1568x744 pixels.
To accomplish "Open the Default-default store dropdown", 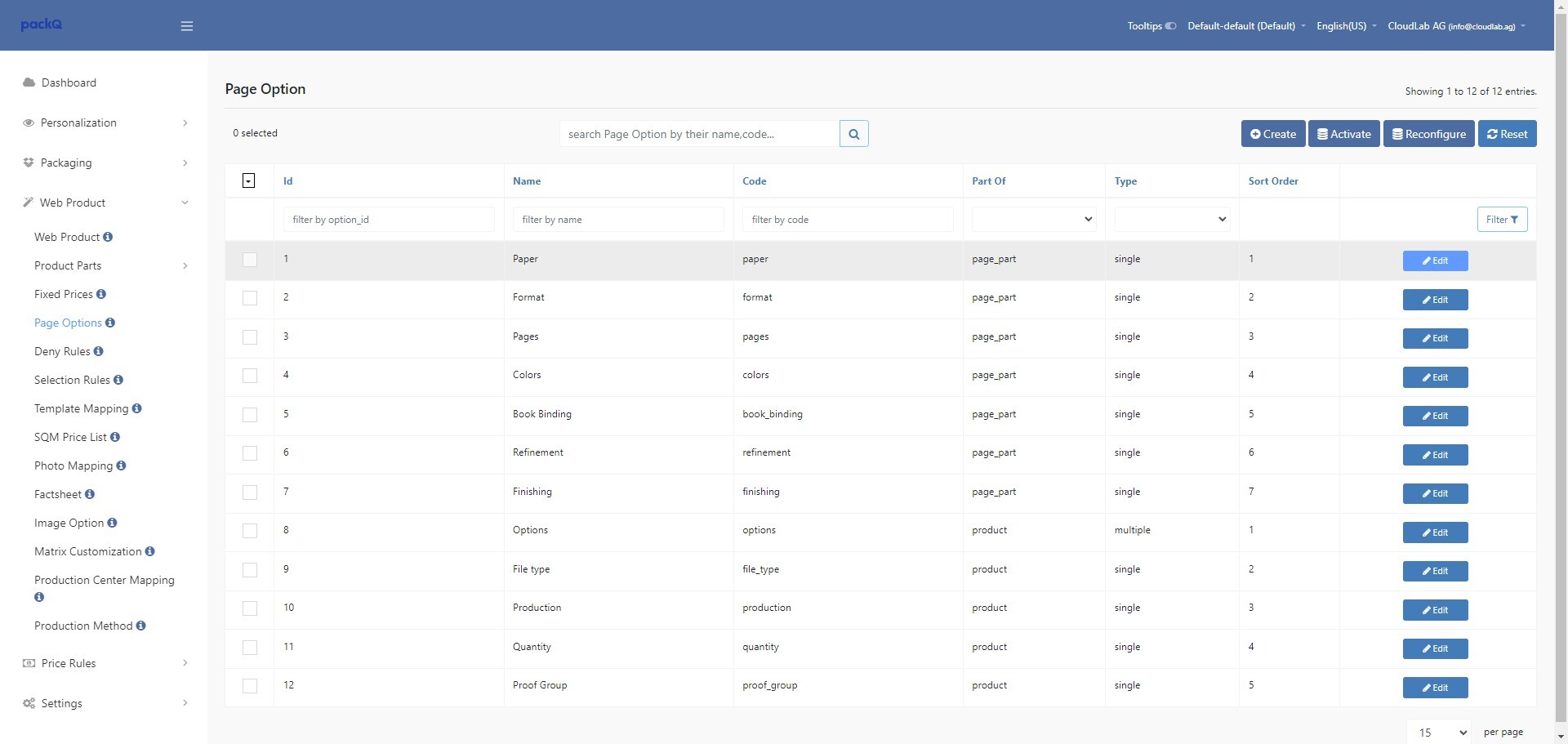I will (1246, 26).
